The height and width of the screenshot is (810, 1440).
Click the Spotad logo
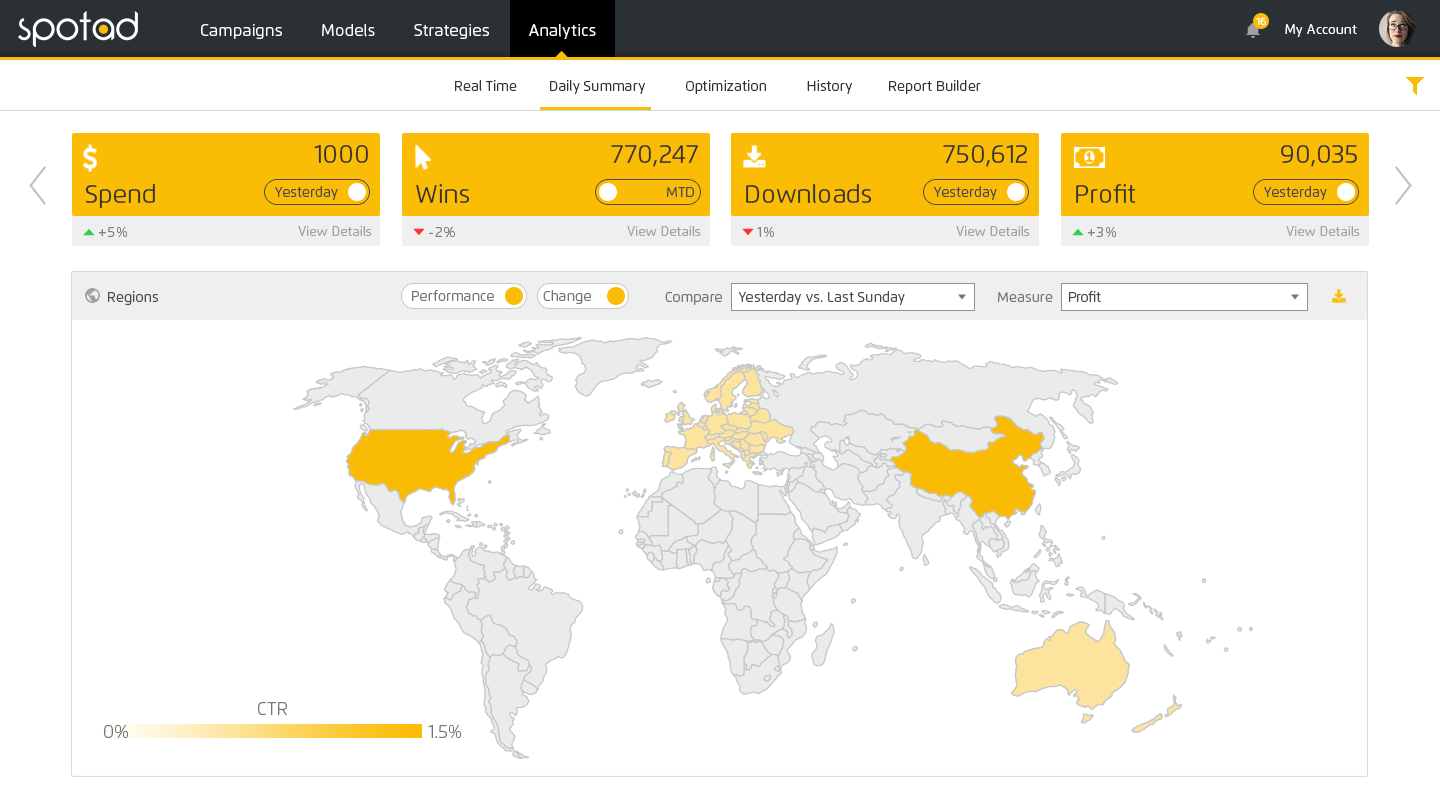tap(78, 29)
